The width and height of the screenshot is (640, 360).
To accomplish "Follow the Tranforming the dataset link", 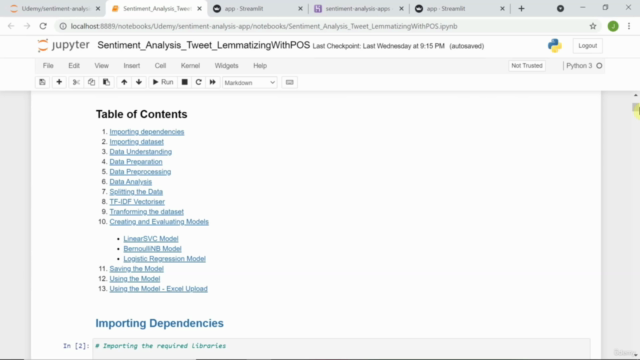I will coord(147,212).
